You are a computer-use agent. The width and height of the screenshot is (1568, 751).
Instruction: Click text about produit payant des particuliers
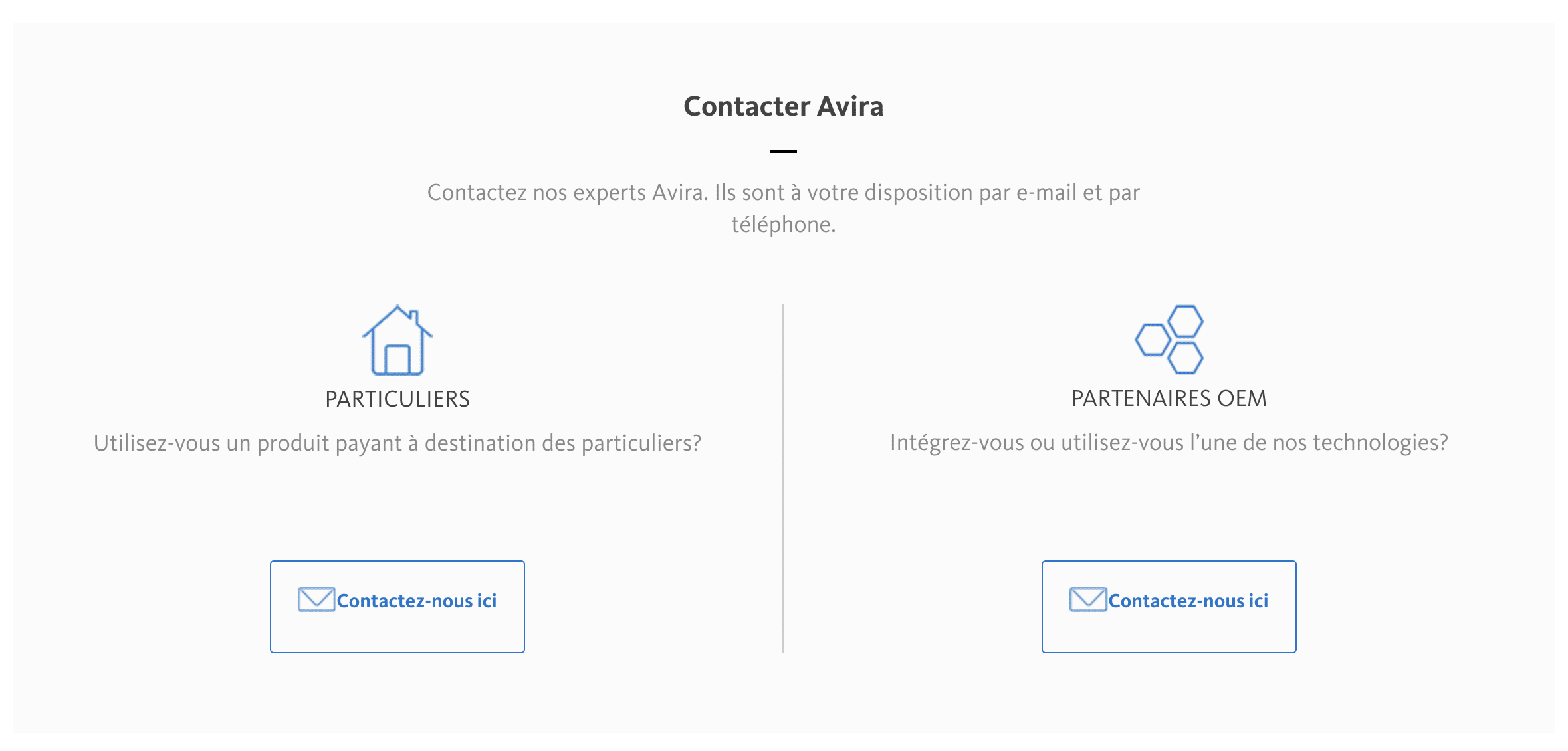tap(397, 443)
